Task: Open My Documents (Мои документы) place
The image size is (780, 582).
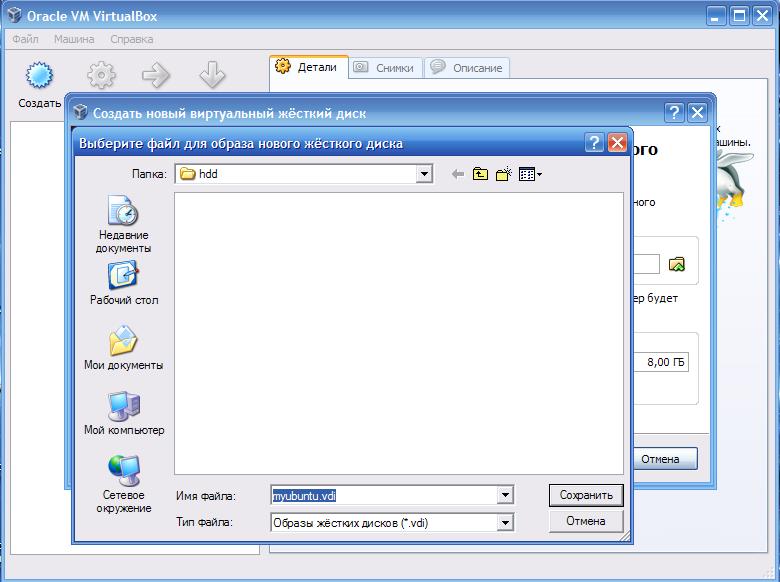Action: pos(123,348)
